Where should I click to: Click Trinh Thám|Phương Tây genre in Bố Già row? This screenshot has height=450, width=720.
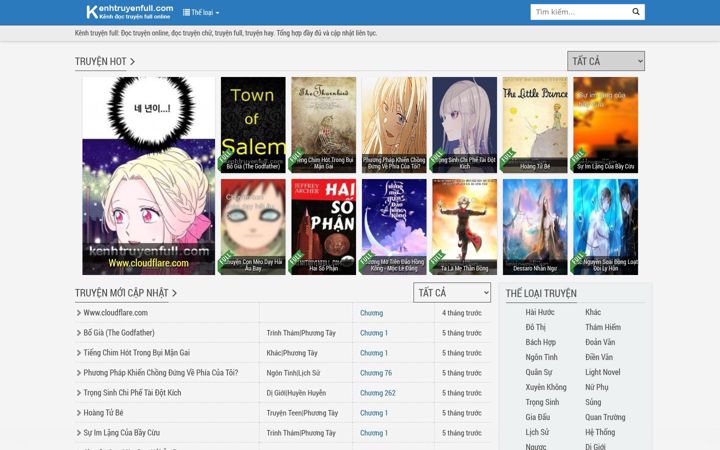click(x=301, y=333)
